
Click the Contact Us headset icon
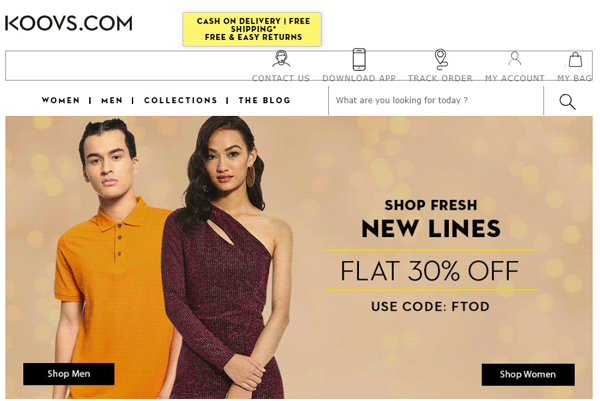coord(281,59)
